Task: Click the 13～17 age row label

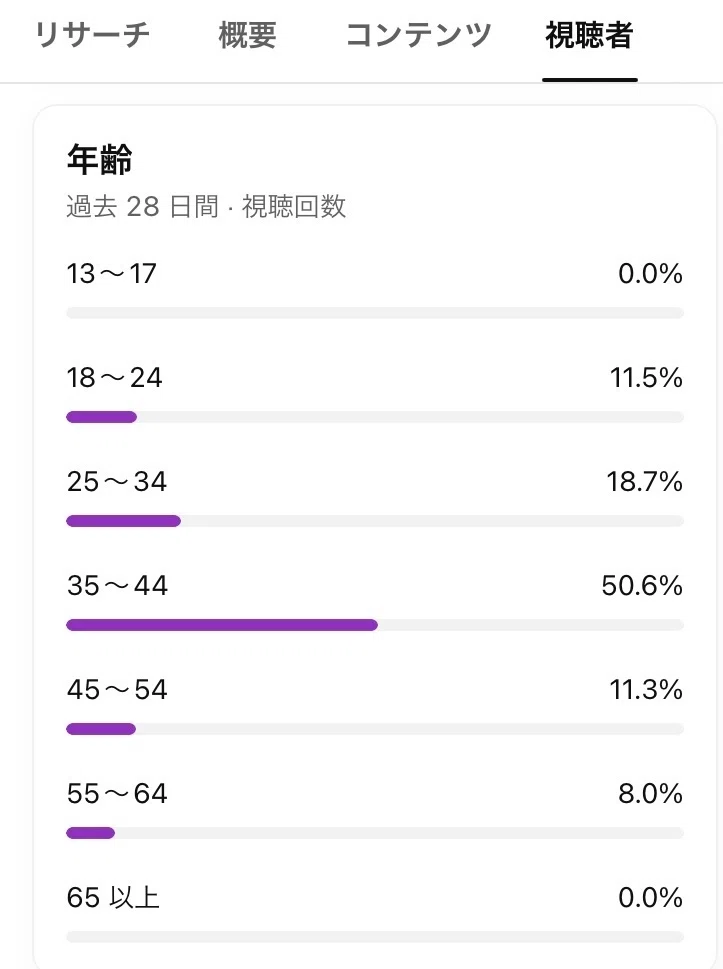Action: (x=112, y=273)
